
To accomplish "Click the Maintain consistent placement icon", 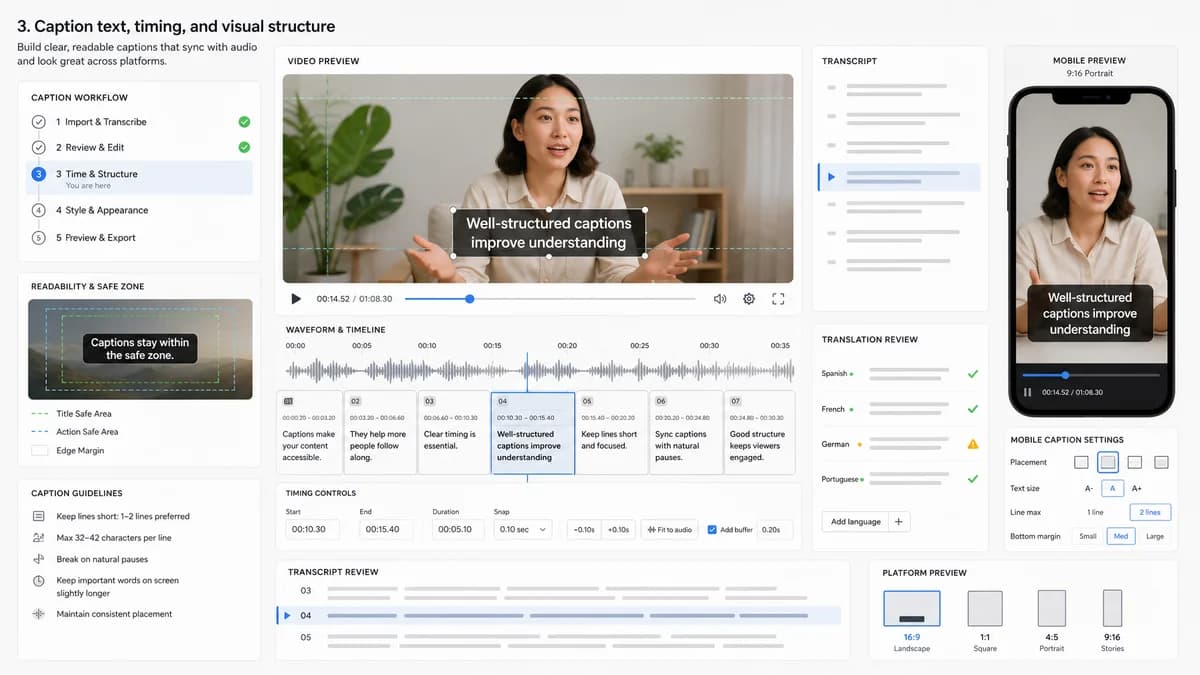I will tap(39, 614).
